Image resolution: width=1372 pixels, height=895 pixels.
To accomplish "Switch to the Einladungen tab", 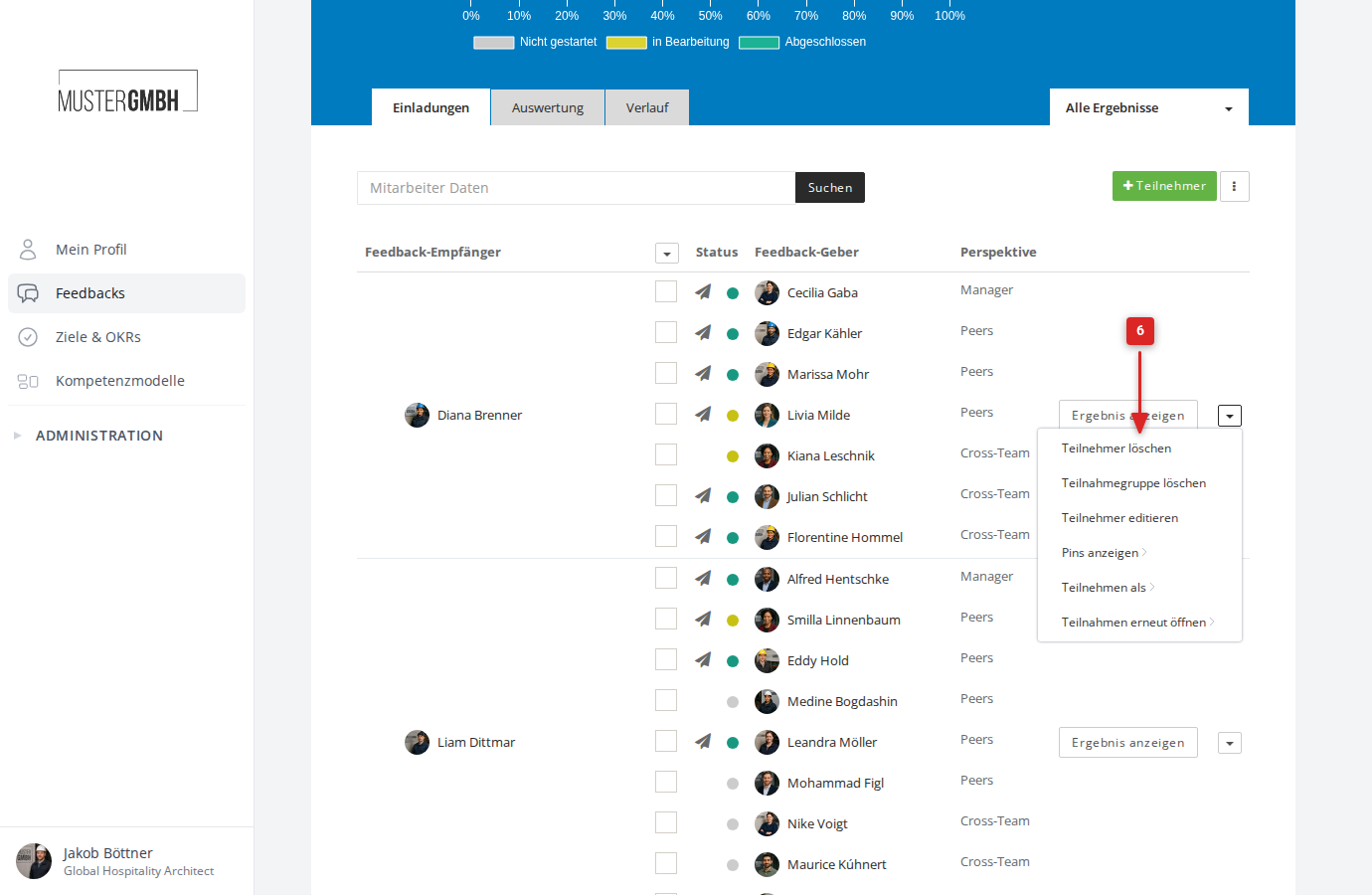I will pos(430,107).
